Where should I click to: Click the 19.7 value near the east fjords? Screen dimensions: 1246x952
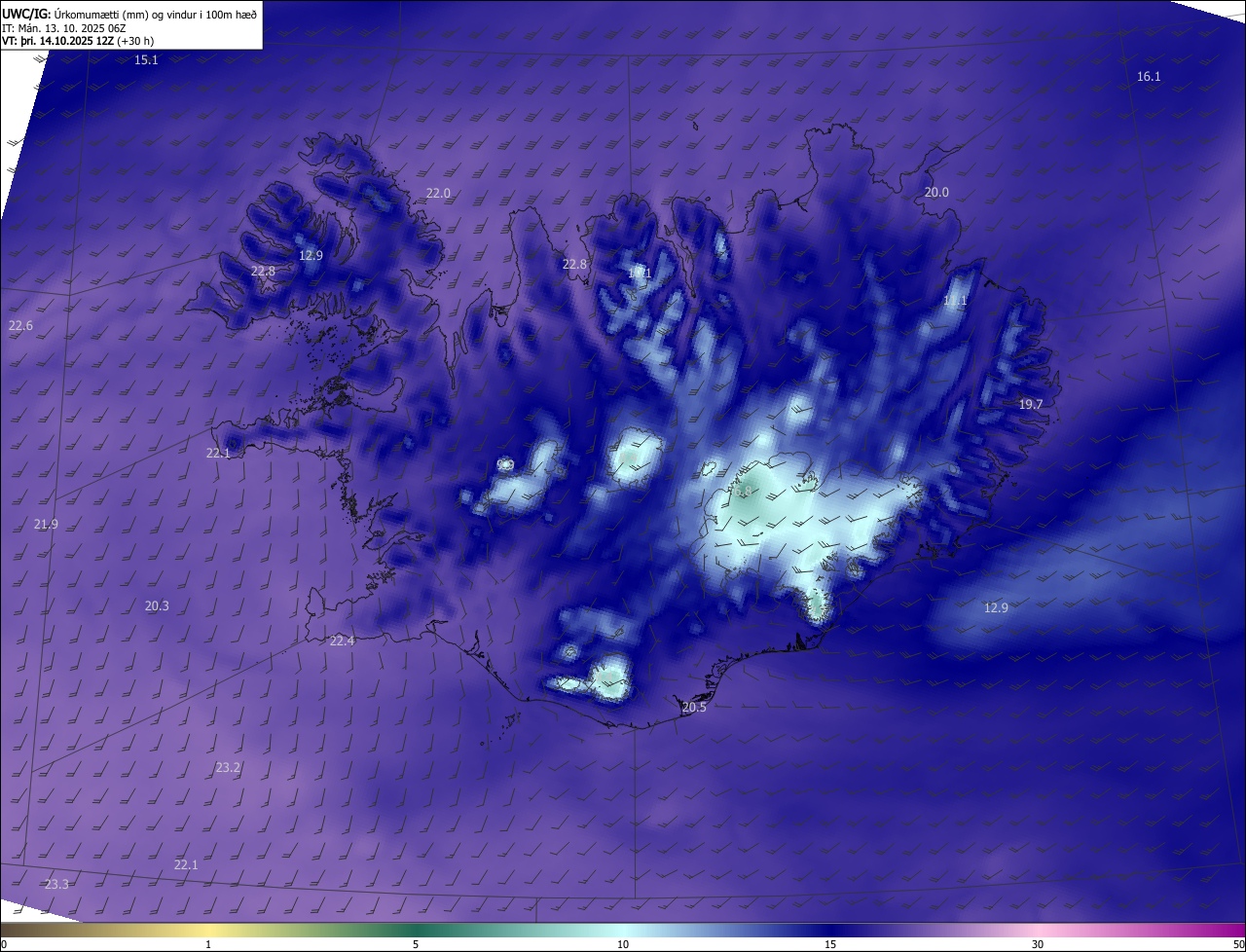point(1031,404)
